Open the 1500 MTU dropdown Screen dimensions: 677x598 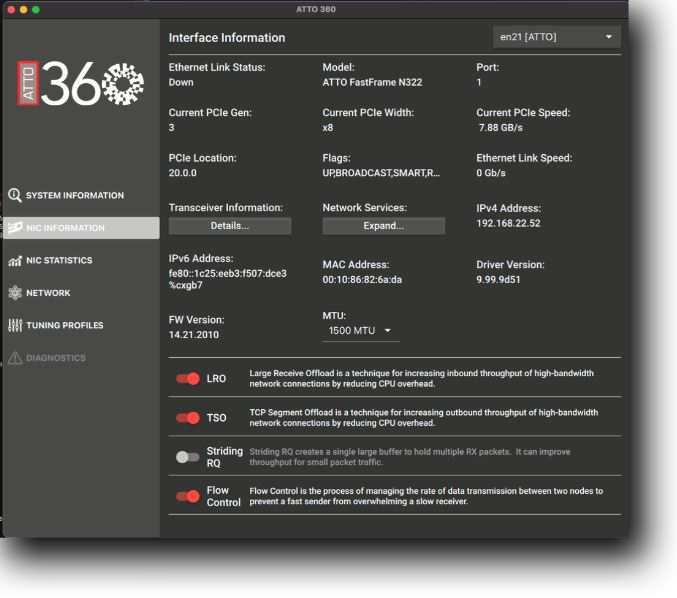(361, 331)
